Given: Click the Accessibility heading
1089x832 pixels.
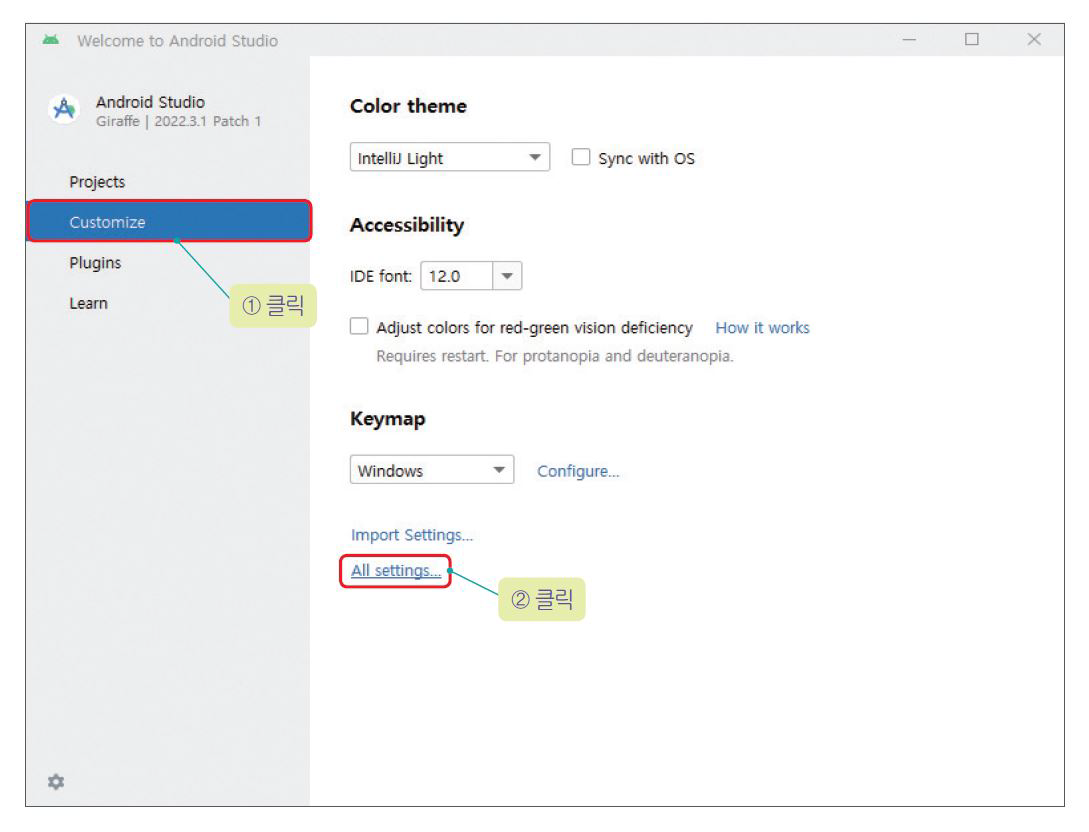Looking at the screenshot, I should click(x=407, y=225).
